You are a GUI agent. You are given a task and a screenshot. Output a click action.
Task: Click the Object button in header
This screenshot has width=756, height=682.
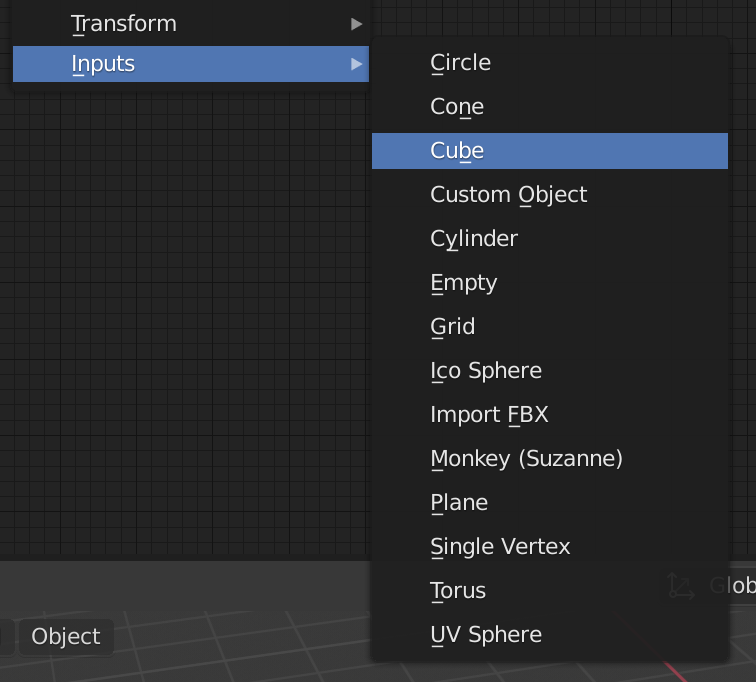[66, 637]
